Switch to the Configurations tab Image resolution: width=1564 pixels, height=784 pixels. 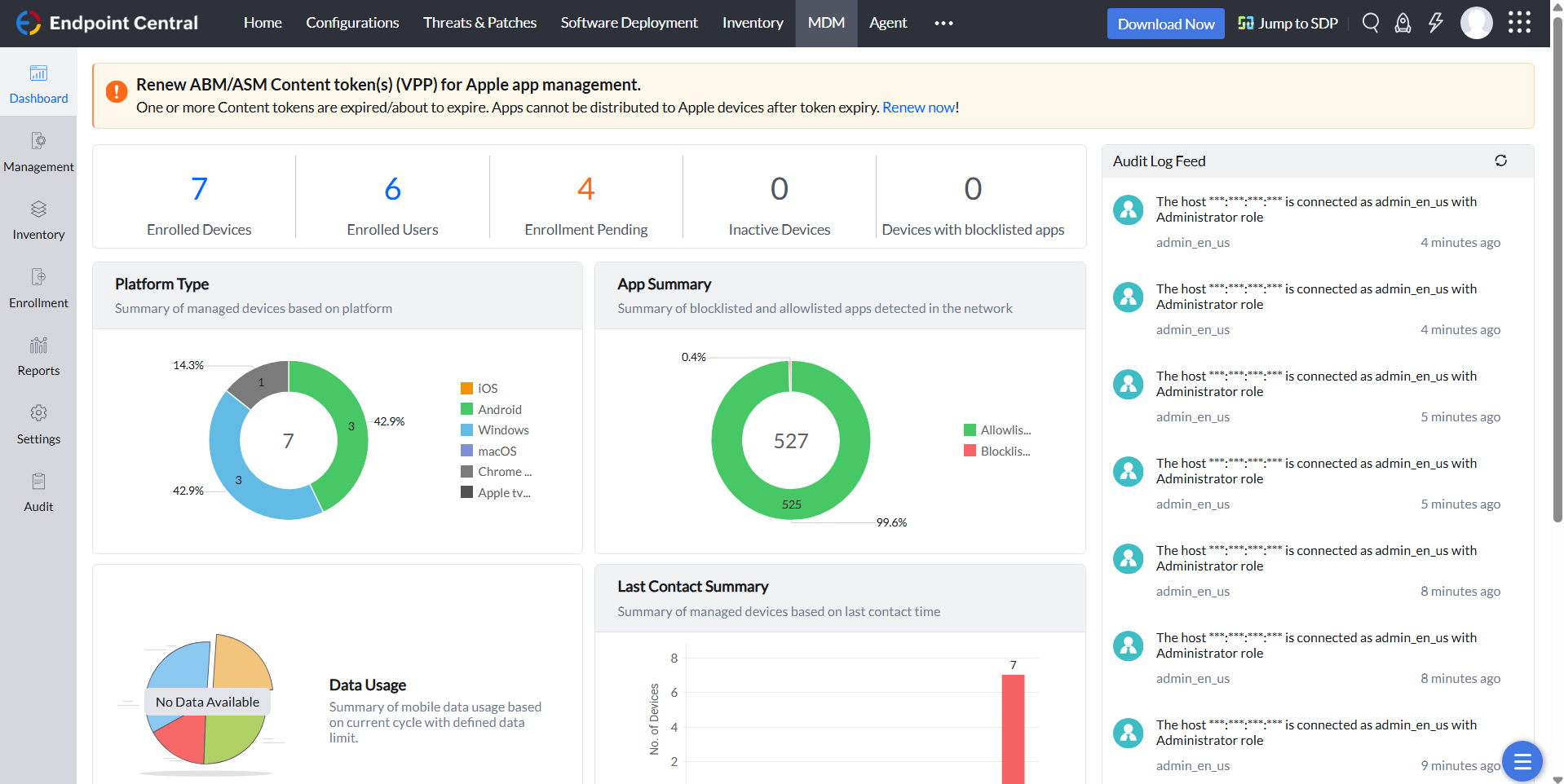pos(352,23)
